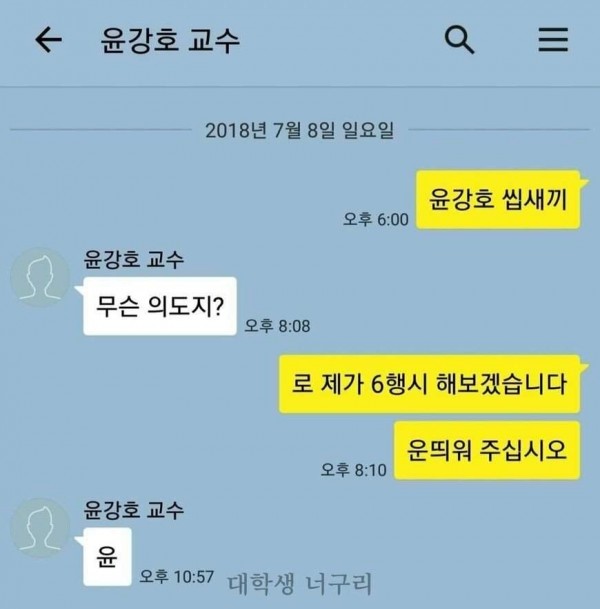Open the hamburger menu icon
Viewport: 600px width, 609px height.
[x=553, y=40]
